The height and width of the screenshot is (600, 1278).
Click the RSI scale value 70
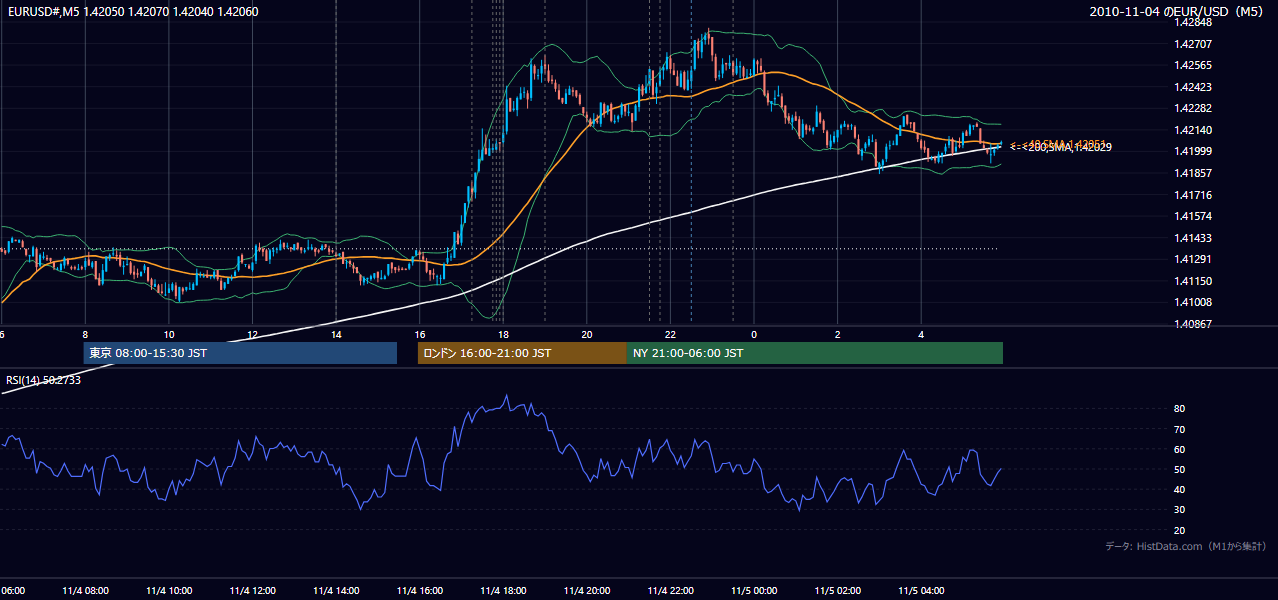pos(1180,429)
